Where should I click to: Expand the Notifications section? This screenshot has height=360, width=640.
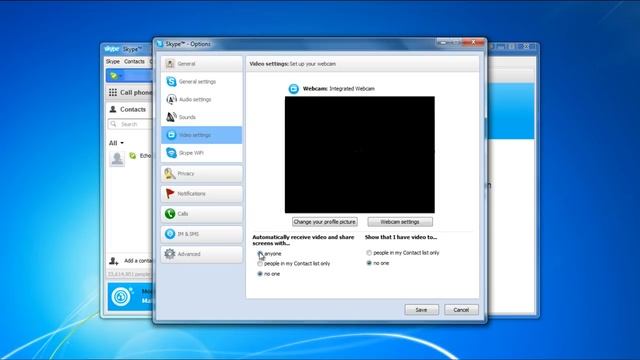point(202,193)
